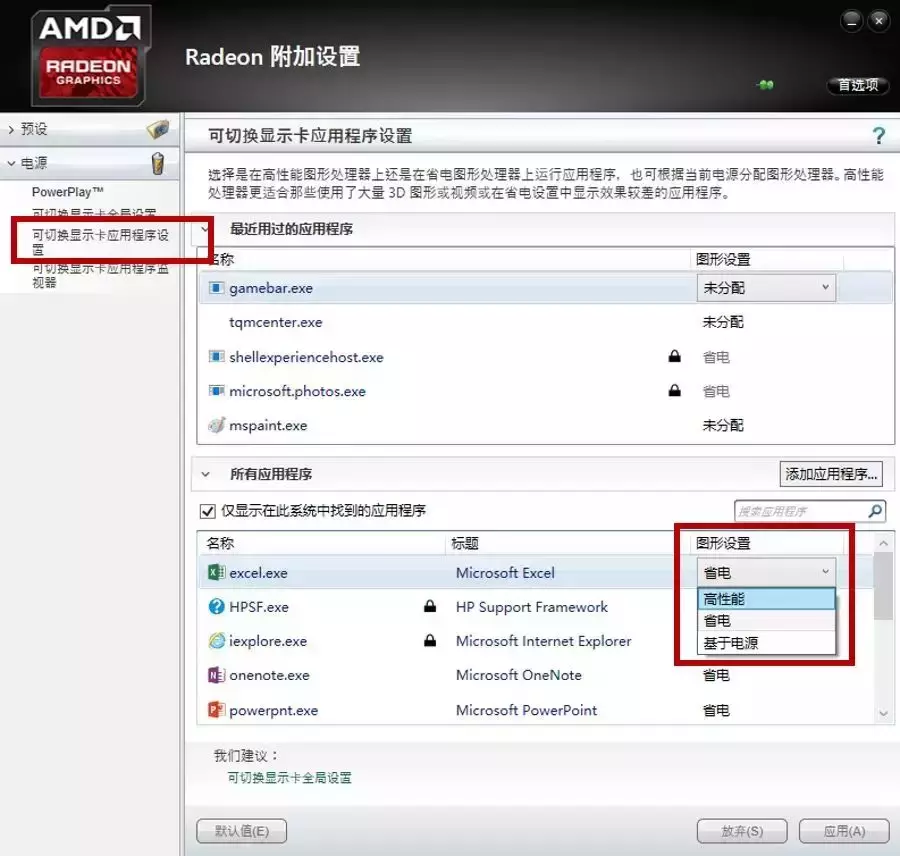Click the OneNote icon beside onenote.exe
The height and width of the screenshot is (856, 900).
219,675
